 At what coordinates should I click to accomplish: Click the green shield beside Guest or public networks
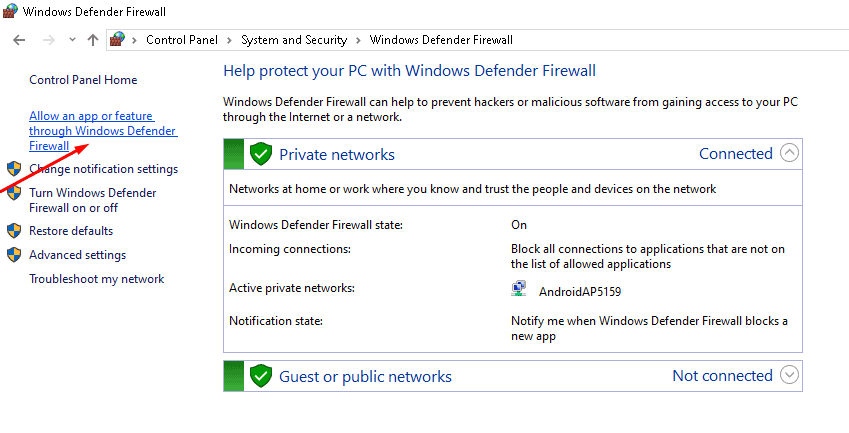[x=261, y=376]
